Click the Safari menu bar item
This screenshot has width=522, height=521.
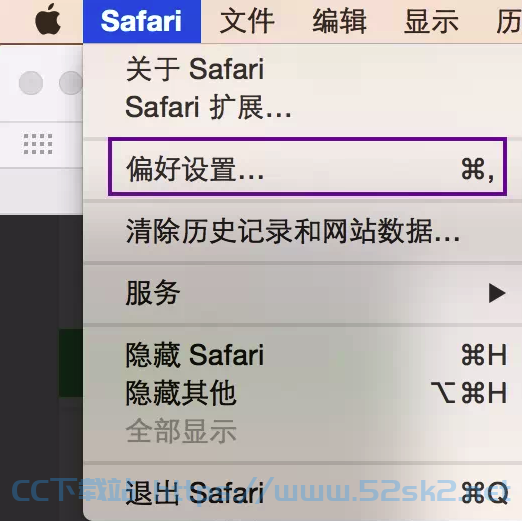coord(142,21)
